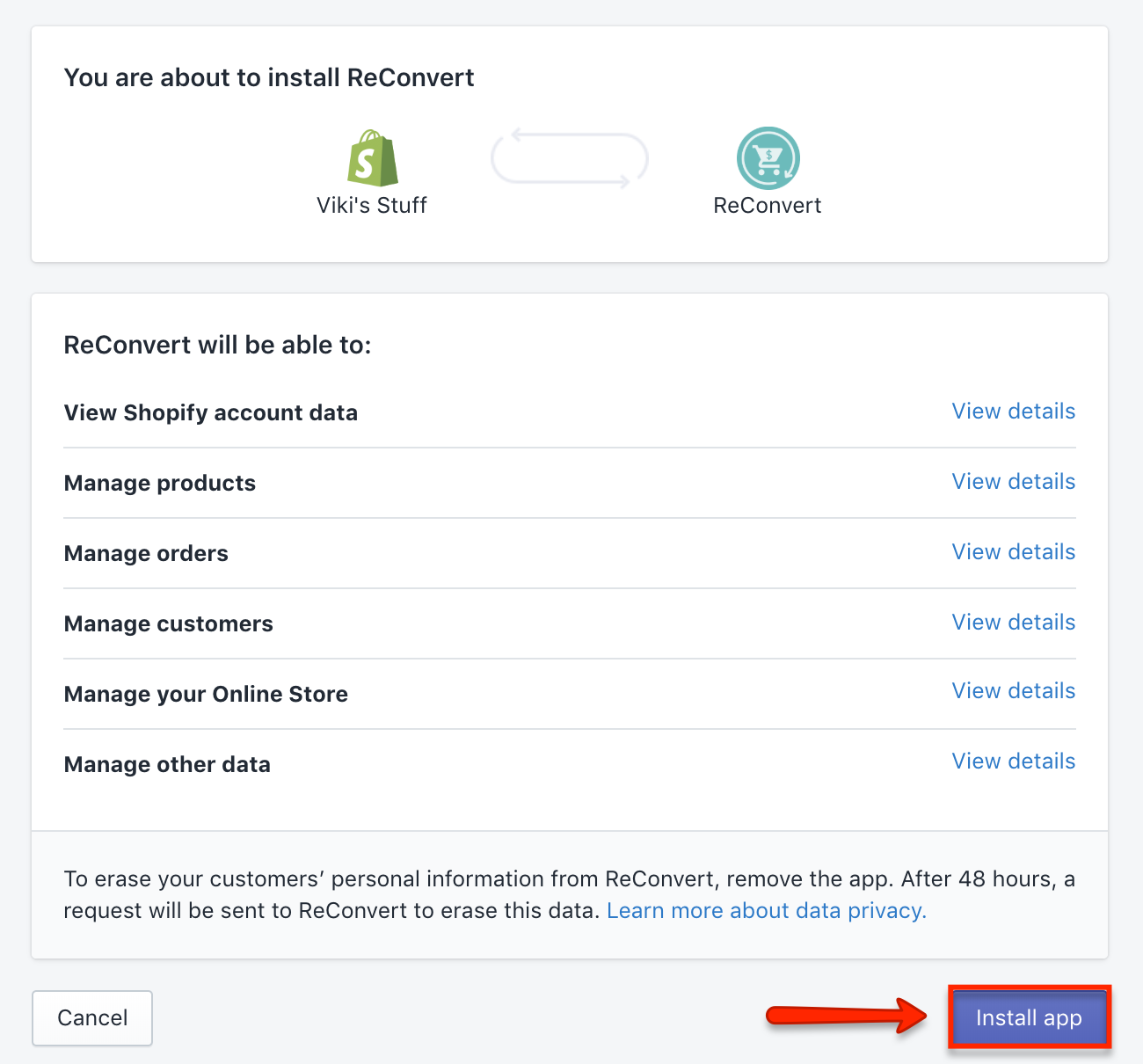Click the 'Manage customers' permission text
1143x1064 pixels.
169,624
